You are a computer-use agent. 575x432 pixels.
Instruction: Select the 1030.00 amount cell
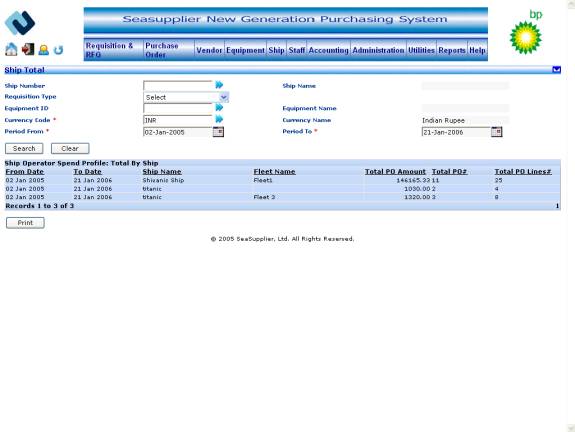point(417,189)
